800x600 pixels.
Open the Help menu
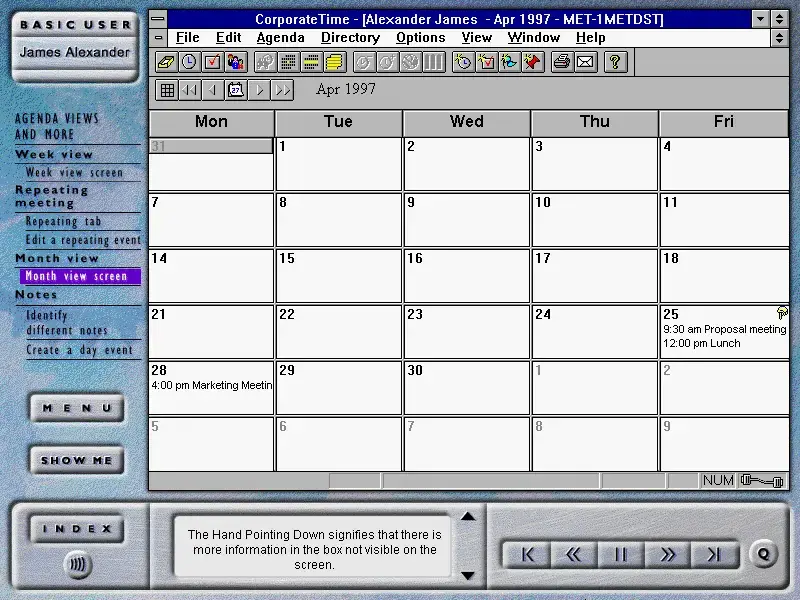[x=590, y=38]
